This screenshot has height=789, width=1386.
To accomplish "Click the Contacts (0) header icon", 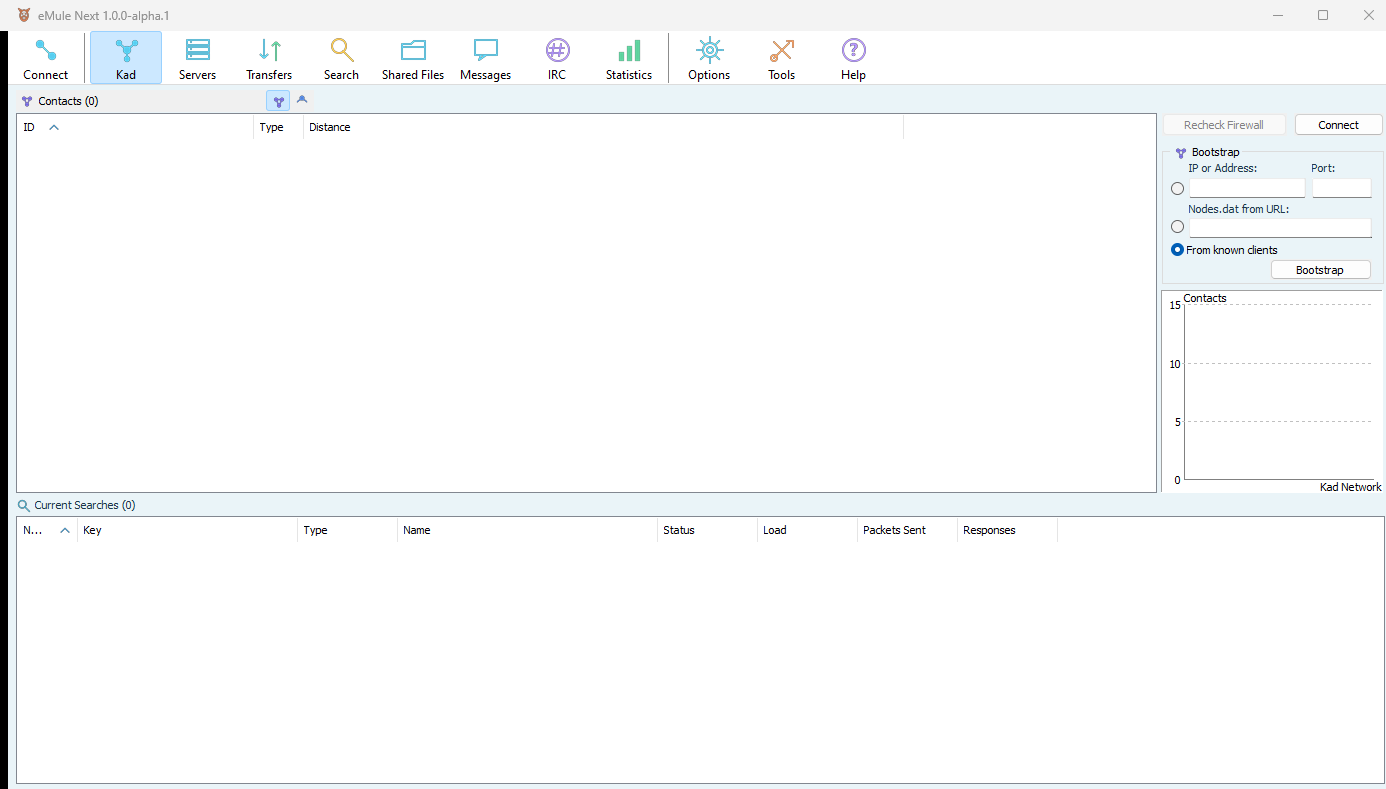I will click(x=27, y=101).
